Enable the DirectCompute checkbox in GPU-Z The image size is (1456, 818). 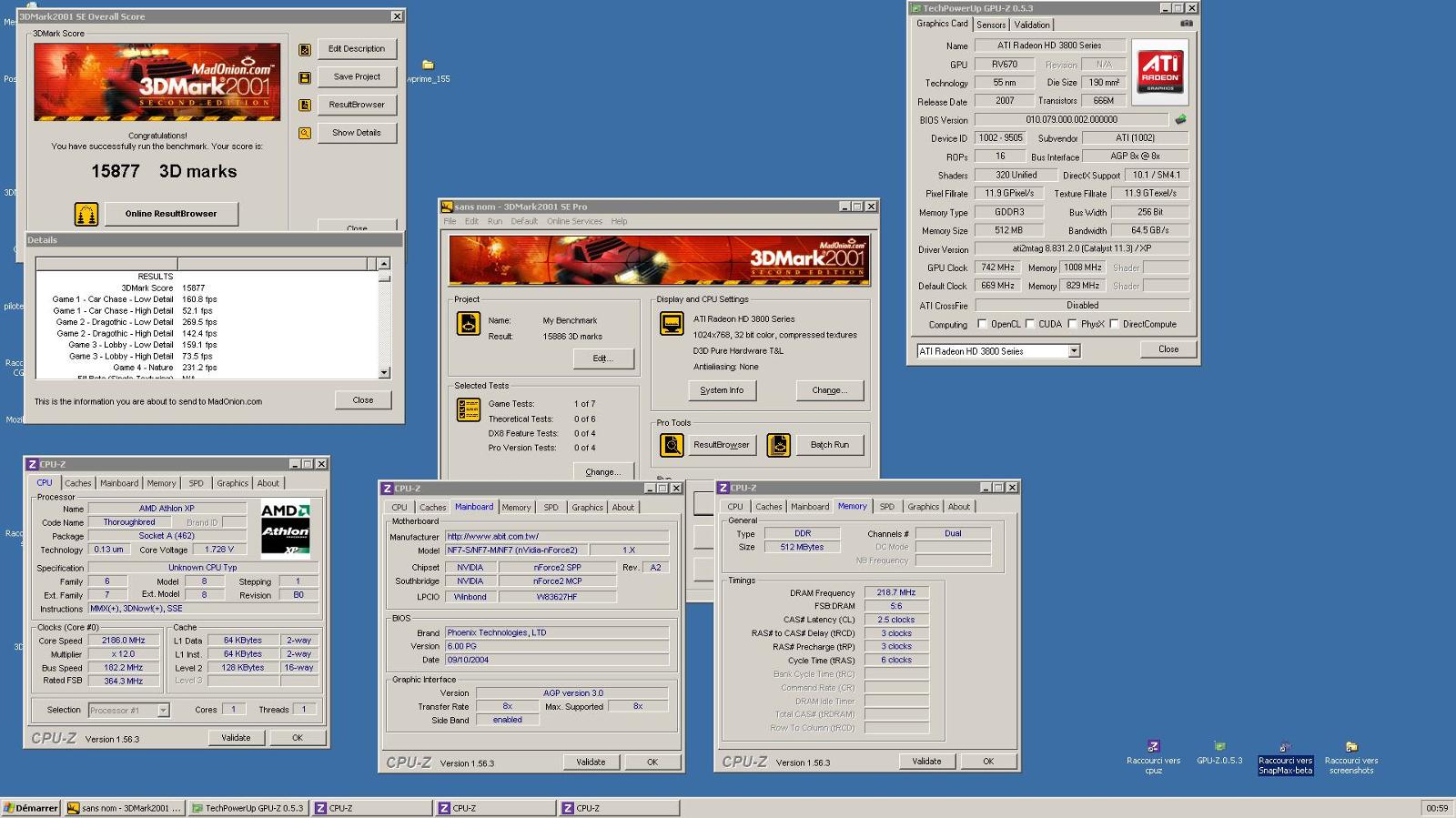pyautogui.click(x=1114, y=324)
